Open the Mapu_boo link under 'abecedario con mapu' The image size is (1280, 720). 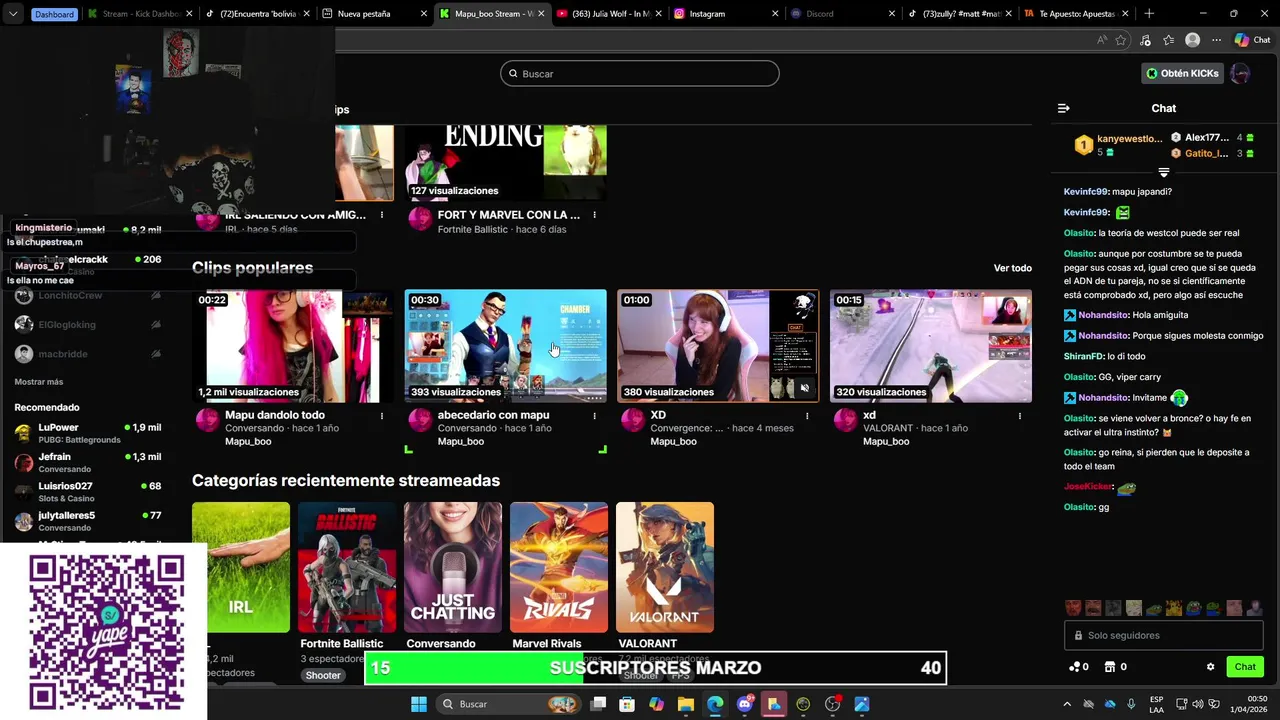click(460, 441)
